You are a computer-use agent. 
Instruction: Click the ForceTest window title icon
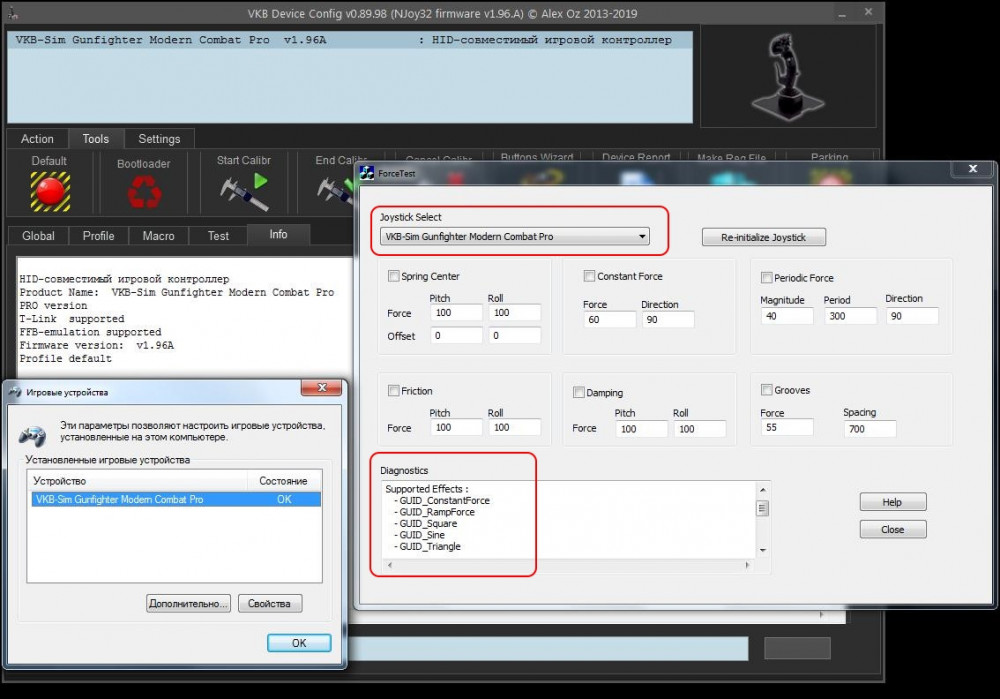click(x=367, y=173)
